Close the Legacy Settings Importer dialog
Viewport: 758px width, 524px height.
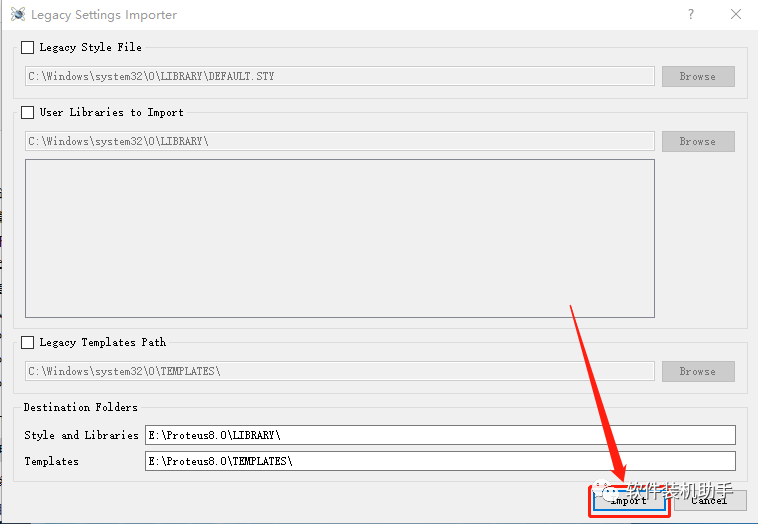pos(736,15)
